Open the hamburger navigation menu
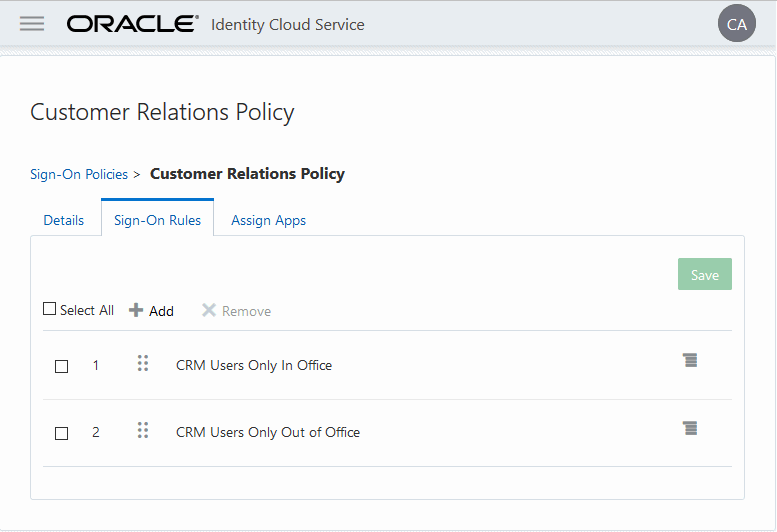This screenshot has height=532, width=777. tap(32, 23)
